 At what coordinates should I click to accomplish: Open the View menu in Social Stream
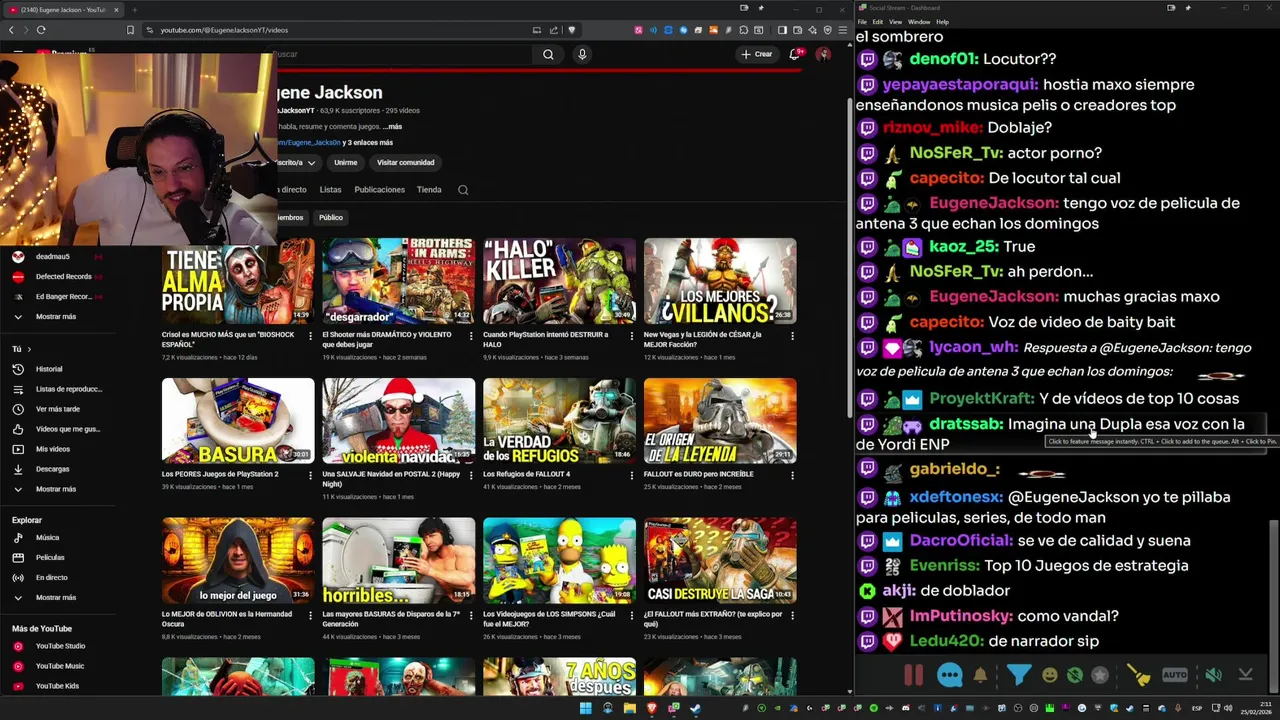895,21
